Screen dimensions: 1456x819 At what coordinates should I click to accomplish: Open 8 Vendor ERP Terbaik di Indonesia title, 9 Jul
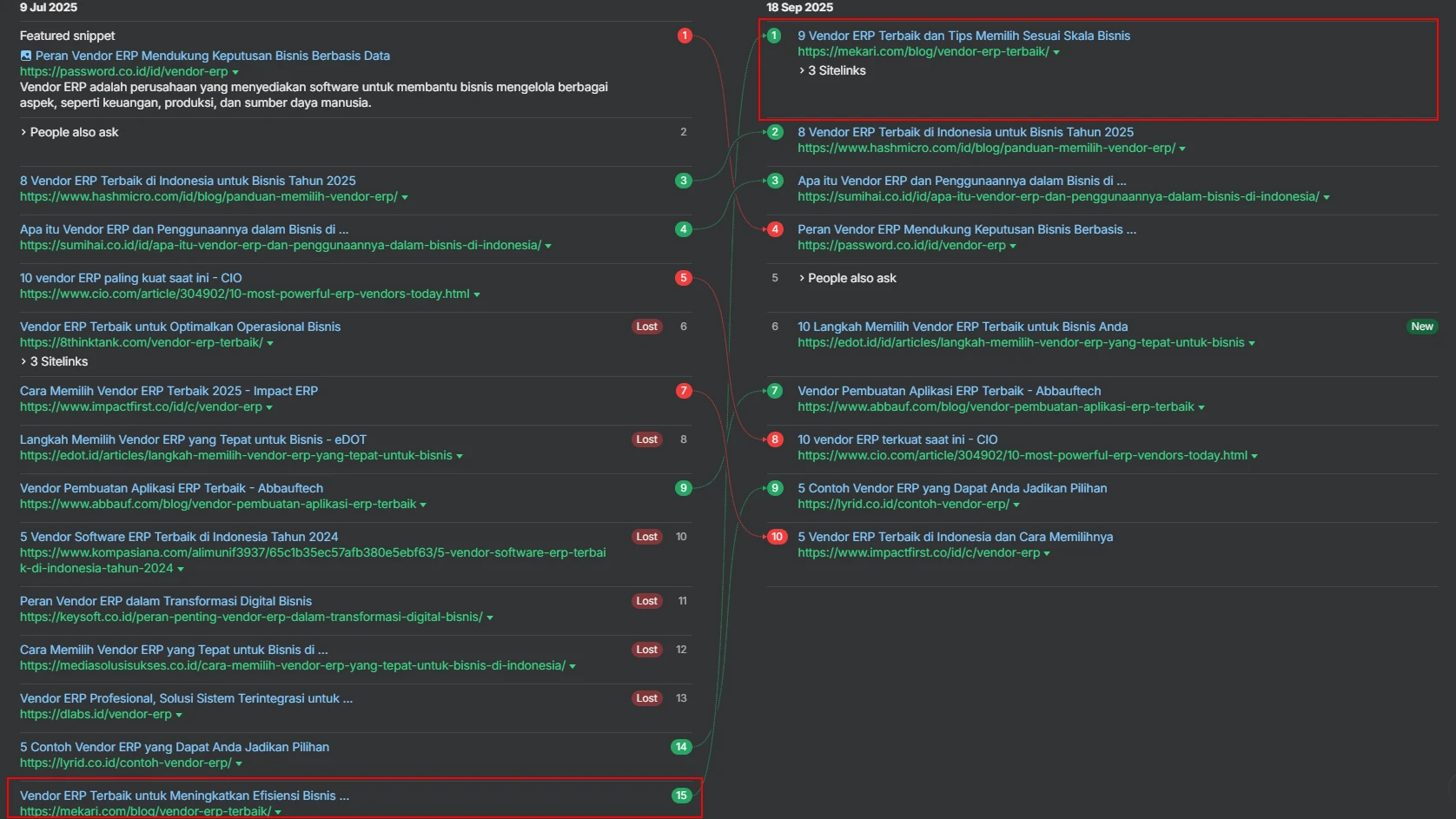(x=188, y=181)
